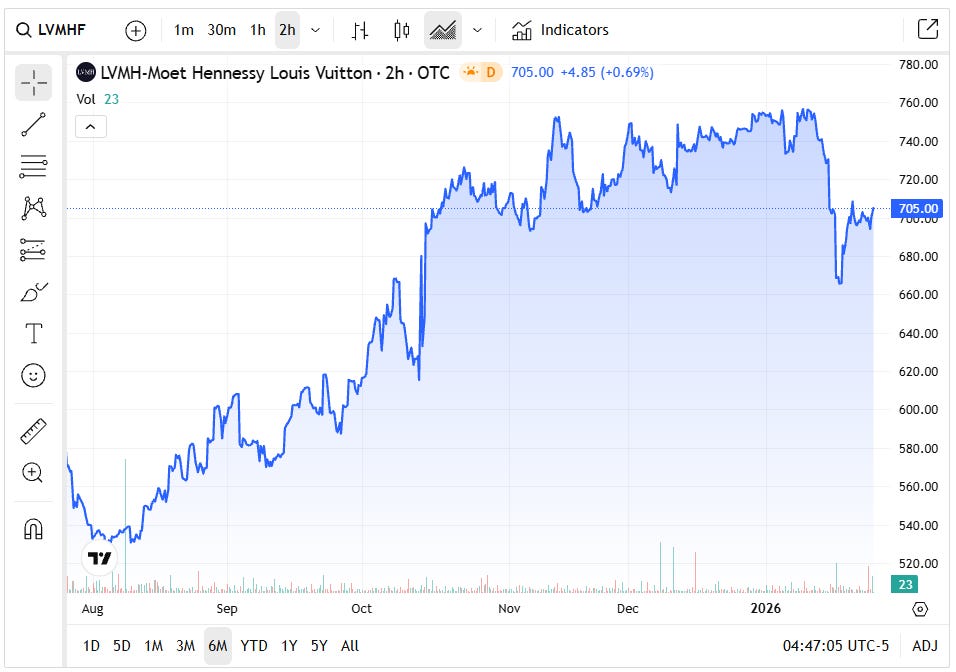Select the forecasting and measurement tool
Image resolution: width=956 pixels, height=672 pixels.
(34, 249)
